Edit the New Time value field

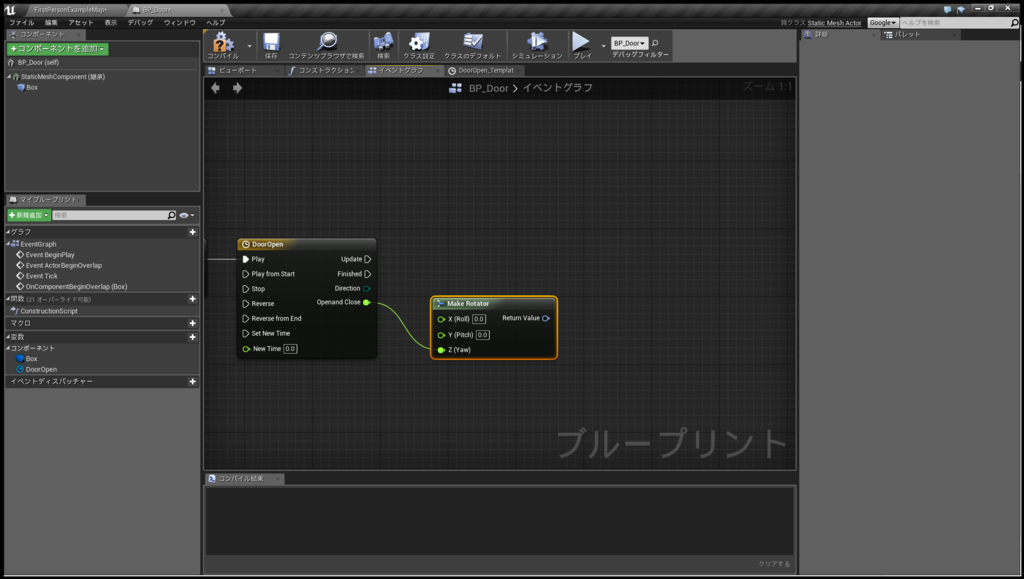[291, 349]
